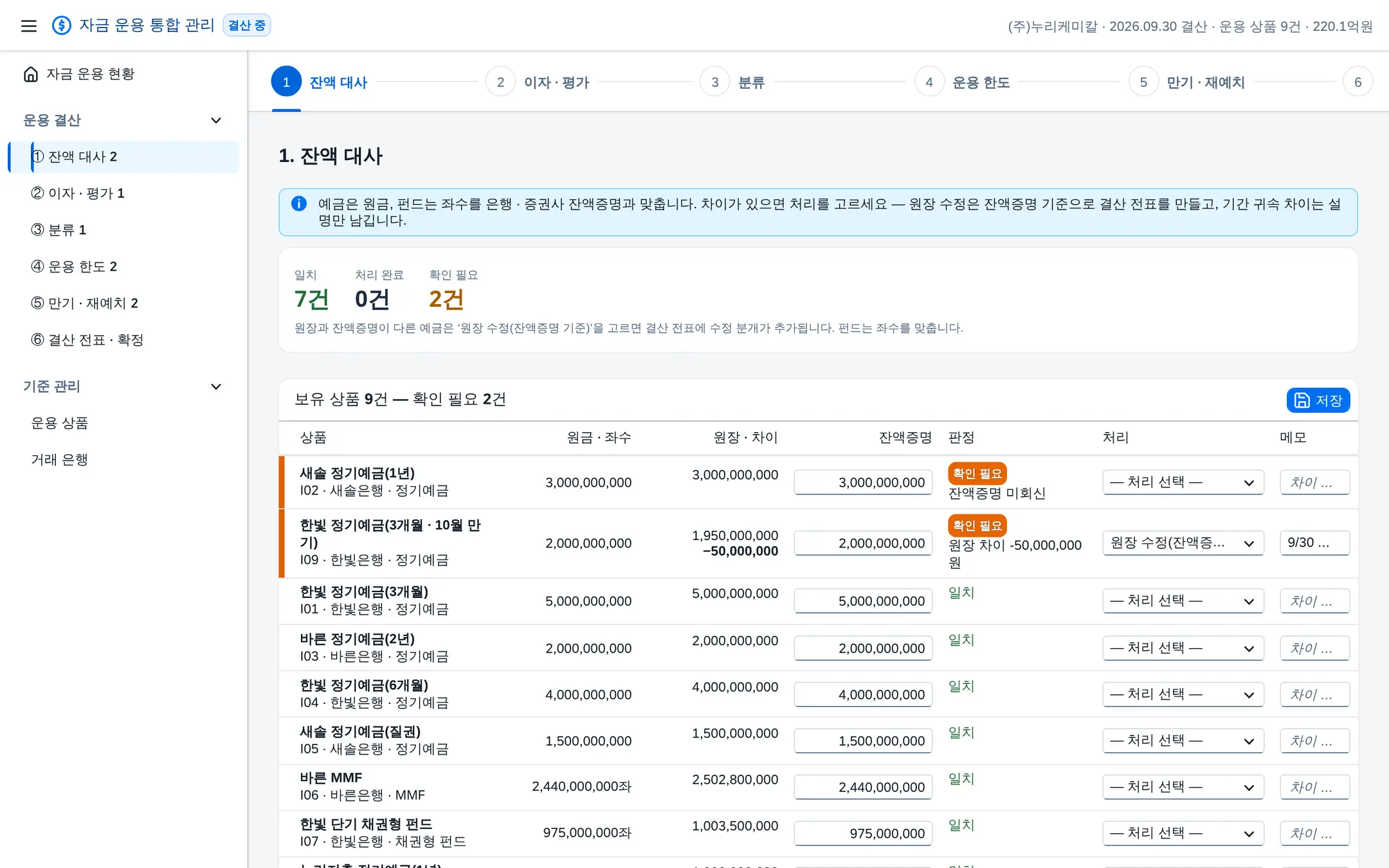Screen dimensions: 1389x868
Task: Select ① 잔액 대사 in the sidebar
Action: point(123,157)
